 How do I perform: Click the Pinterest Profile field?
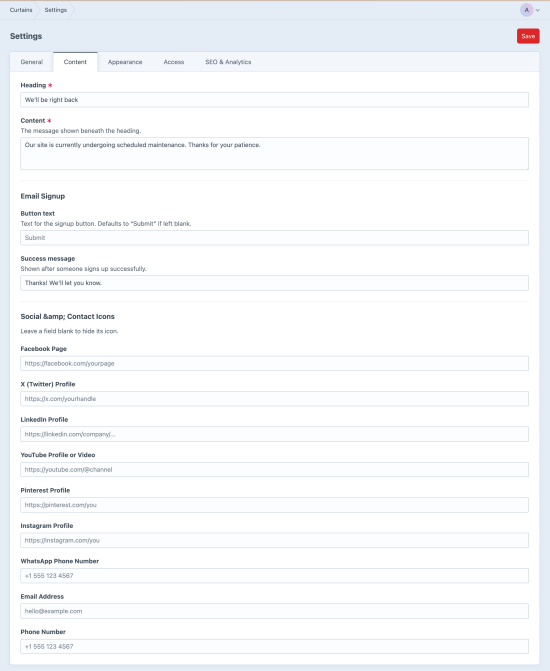click(274, 505)
